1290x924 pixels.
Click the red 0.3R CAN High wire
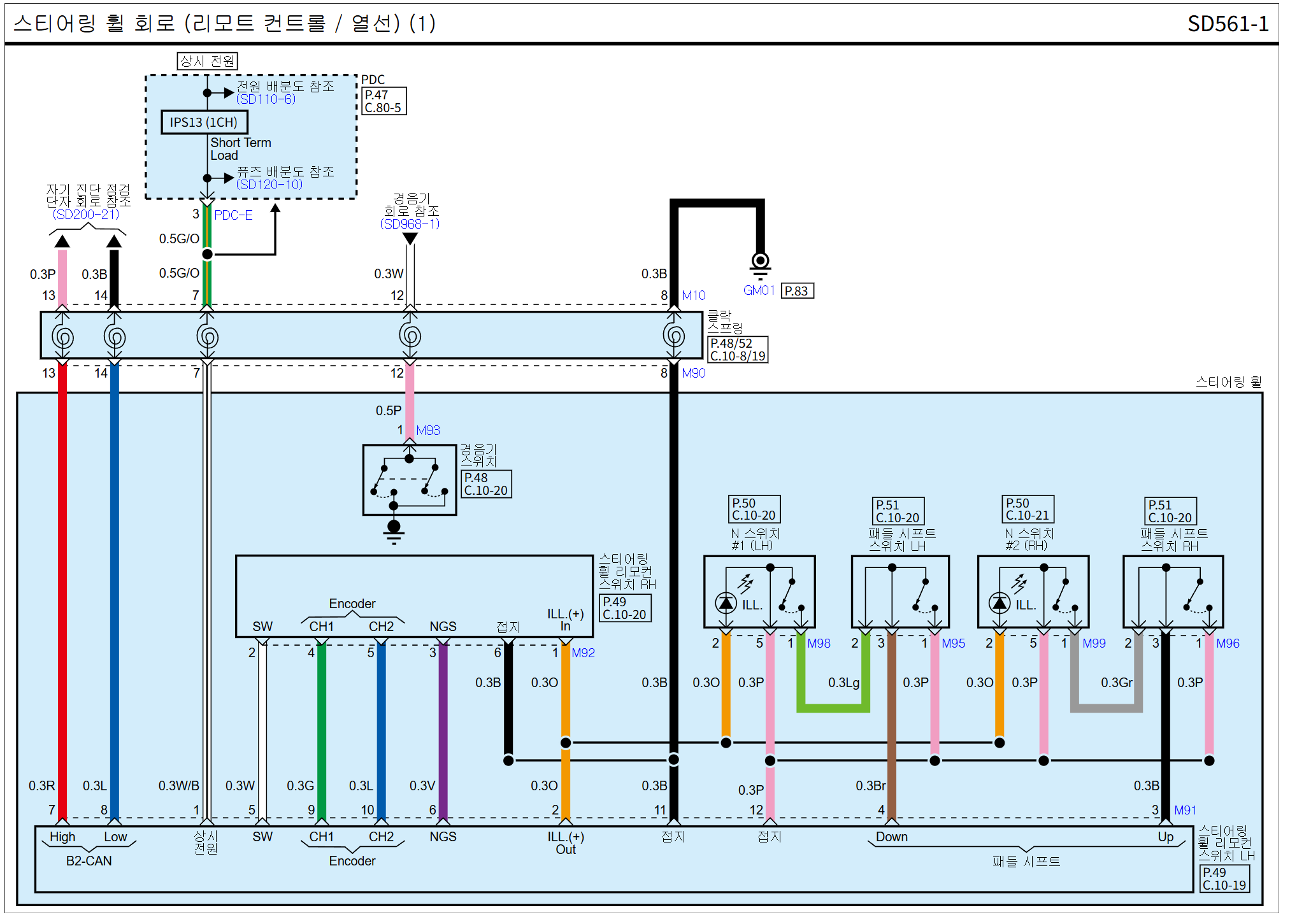click(x=62, y=573)
